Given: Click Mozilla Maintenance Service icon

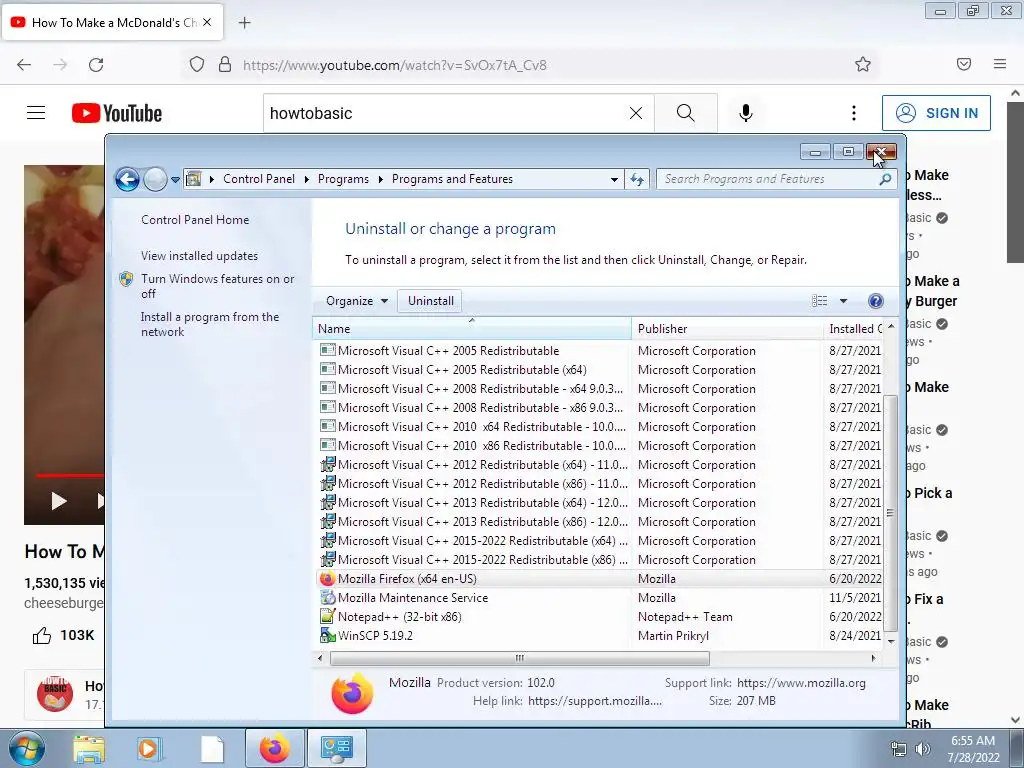Looking at the screenshot, I should [327, 598].
